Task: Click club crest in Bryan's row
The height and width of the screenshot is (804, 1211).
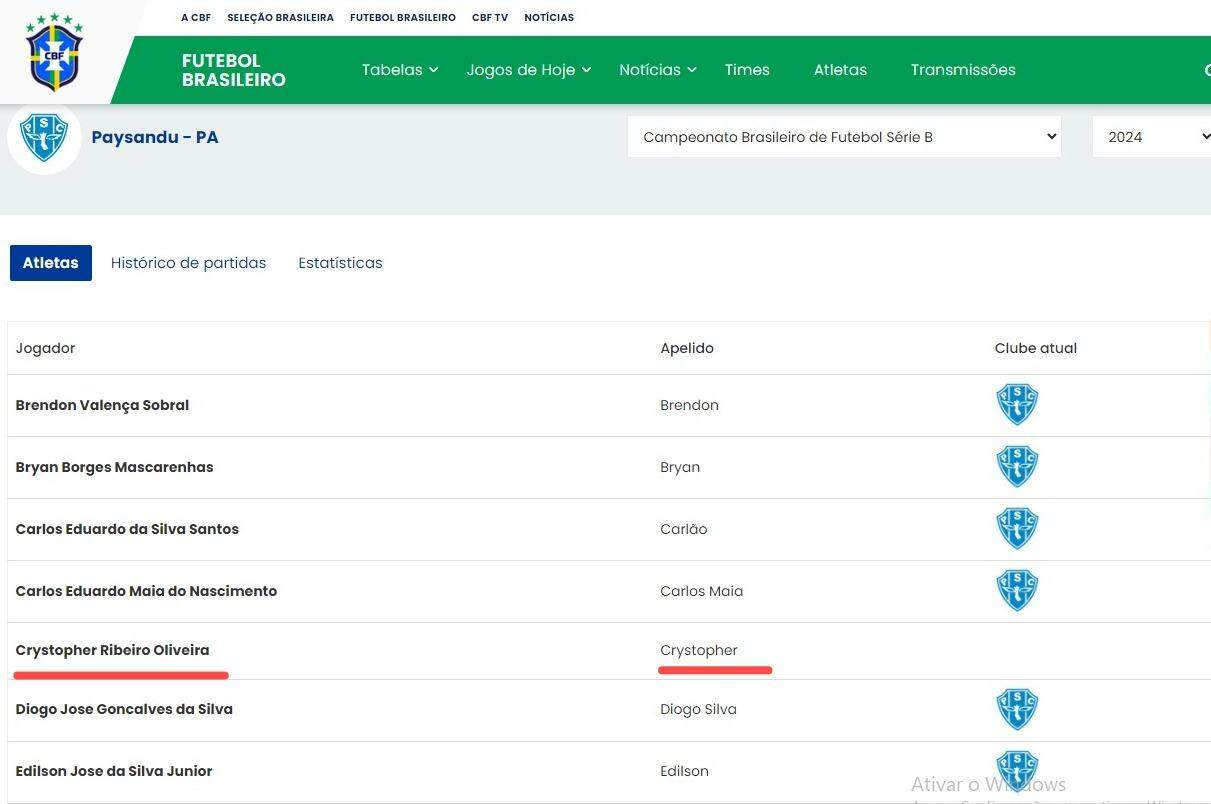Action: tap(1017, 467)
